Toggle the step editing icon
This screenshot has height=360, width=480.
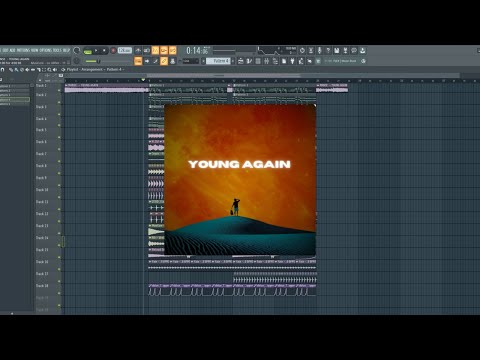[x=155, y=61]
